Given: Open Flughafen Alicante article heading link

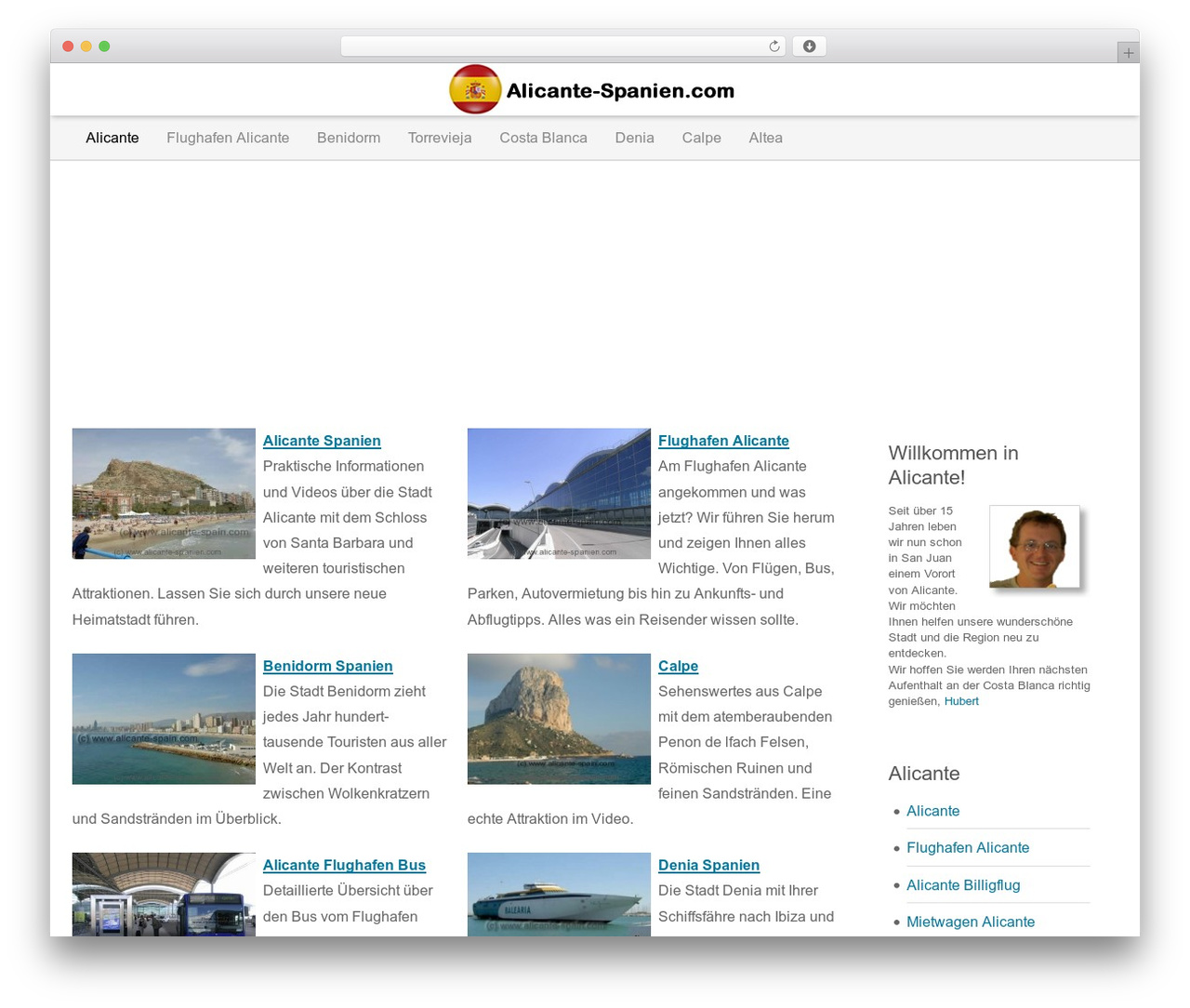Looking at the screenshot, I should tap(723, 441).
